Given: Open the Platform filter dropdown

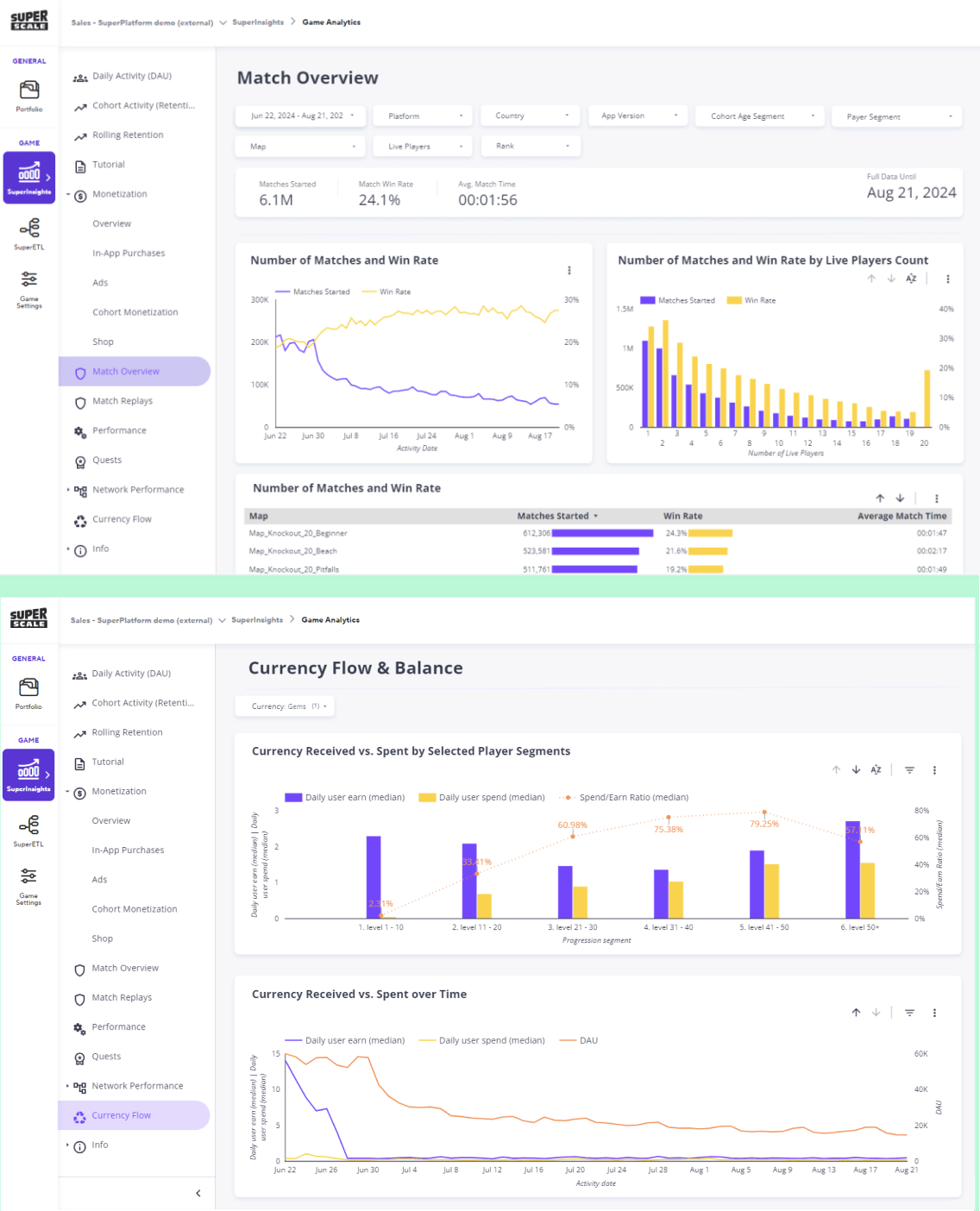Looking at the screenshot, I should click(424, 116).
